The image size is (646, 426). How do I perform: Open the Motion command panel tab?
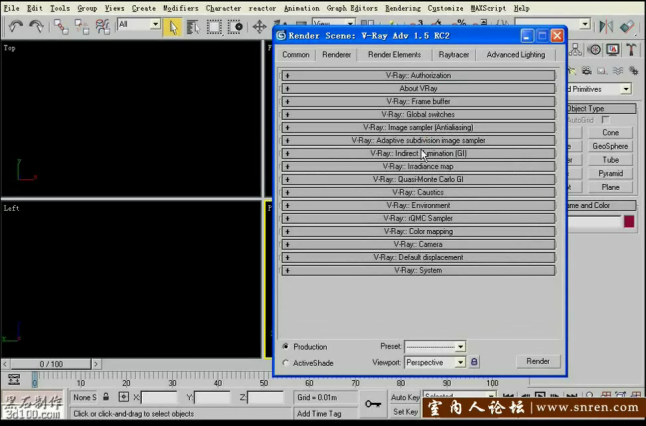594,50
